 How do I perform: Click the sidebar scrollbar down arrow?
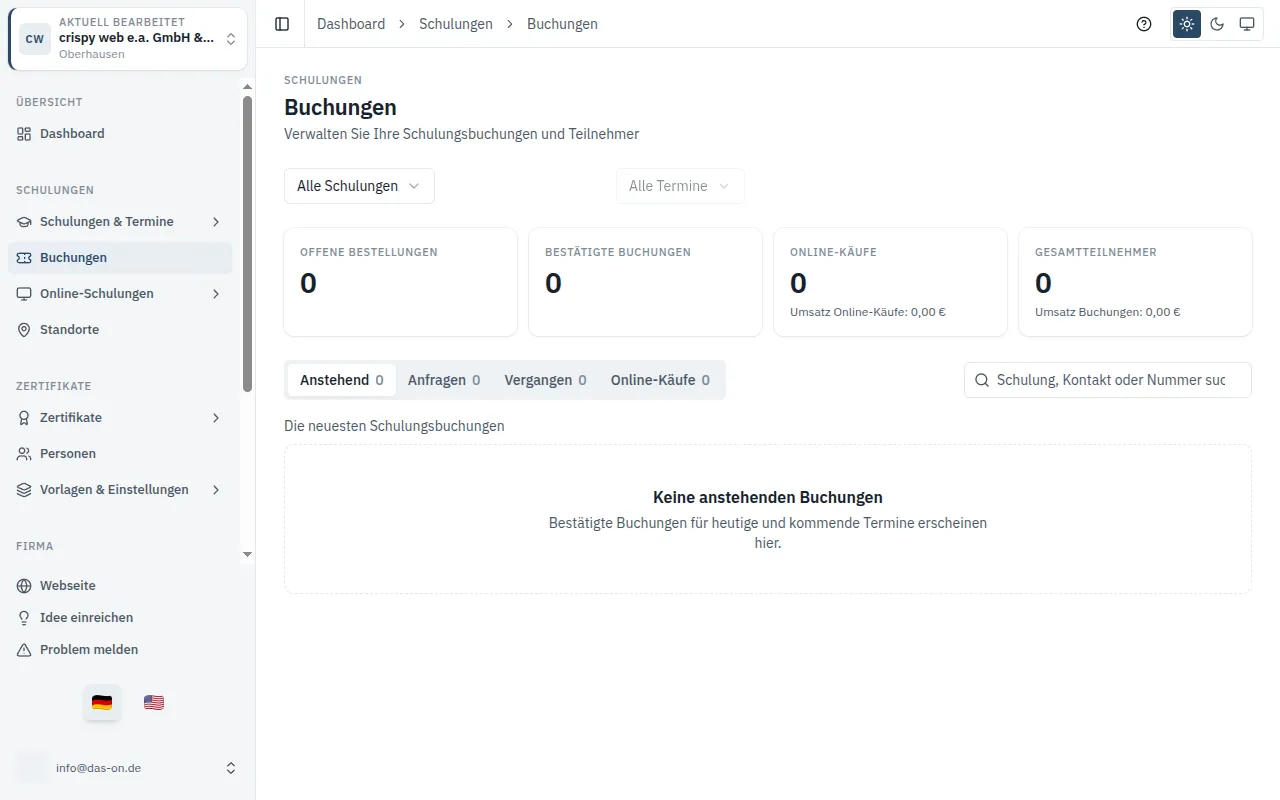(248, 554)
